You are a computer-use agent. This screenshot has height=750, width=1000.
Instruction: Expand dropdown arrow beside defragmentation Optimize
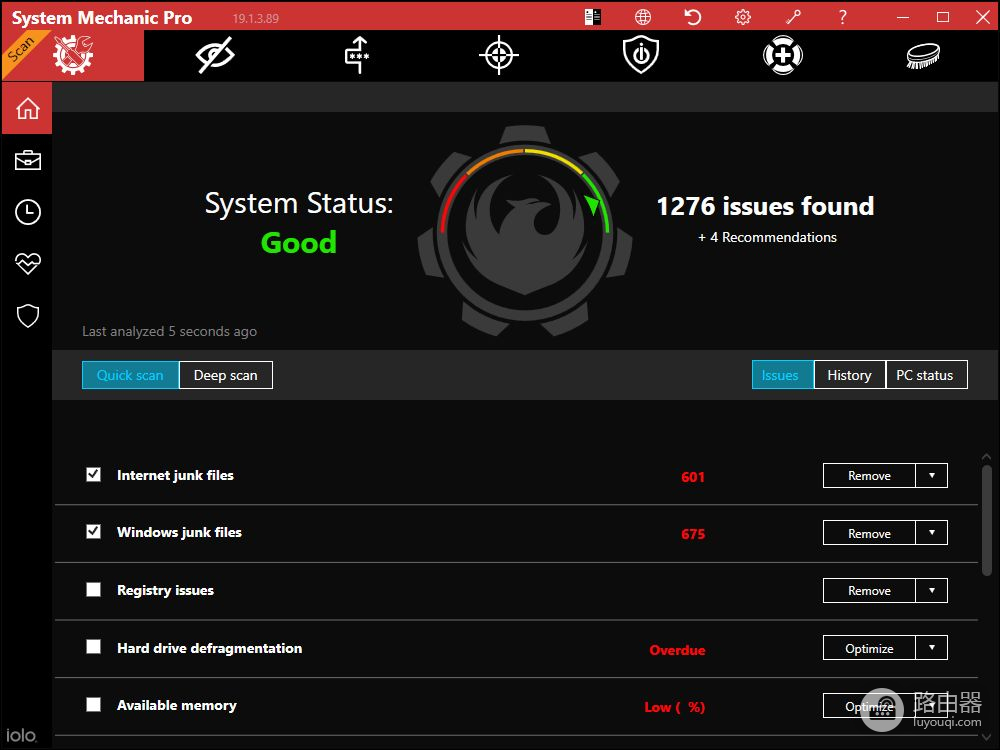click(x=932, y=648)
